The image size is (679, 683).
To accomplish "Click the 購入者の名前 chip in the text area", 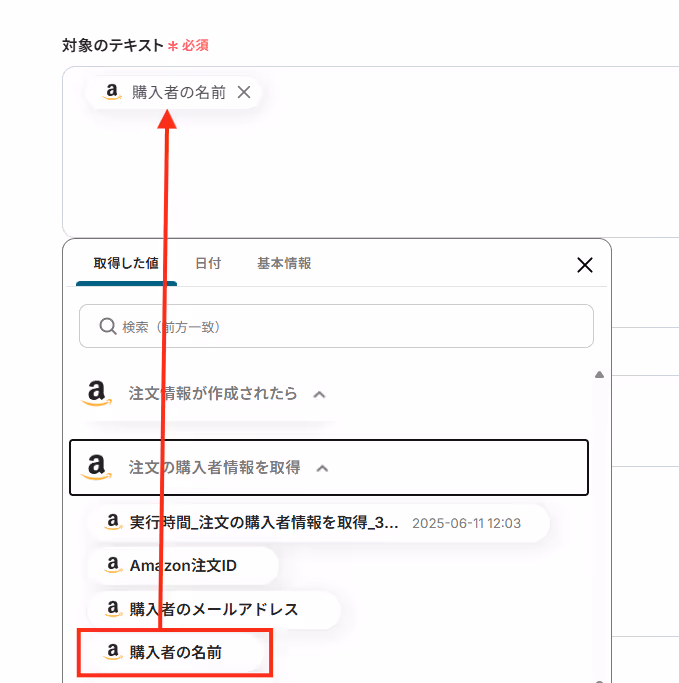I will (173, 92).
